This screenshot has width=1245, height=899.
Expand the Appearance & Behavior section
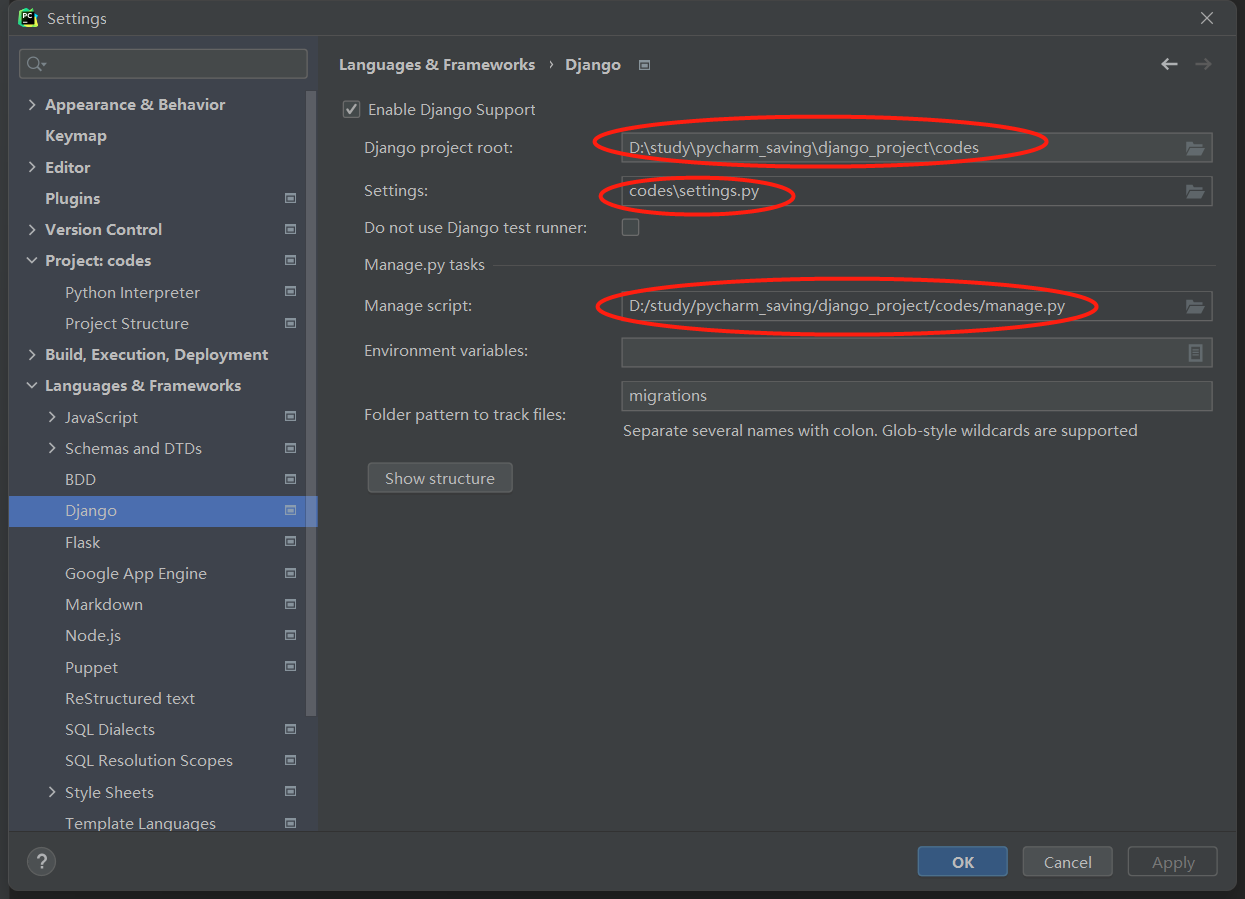click(32, 104)
